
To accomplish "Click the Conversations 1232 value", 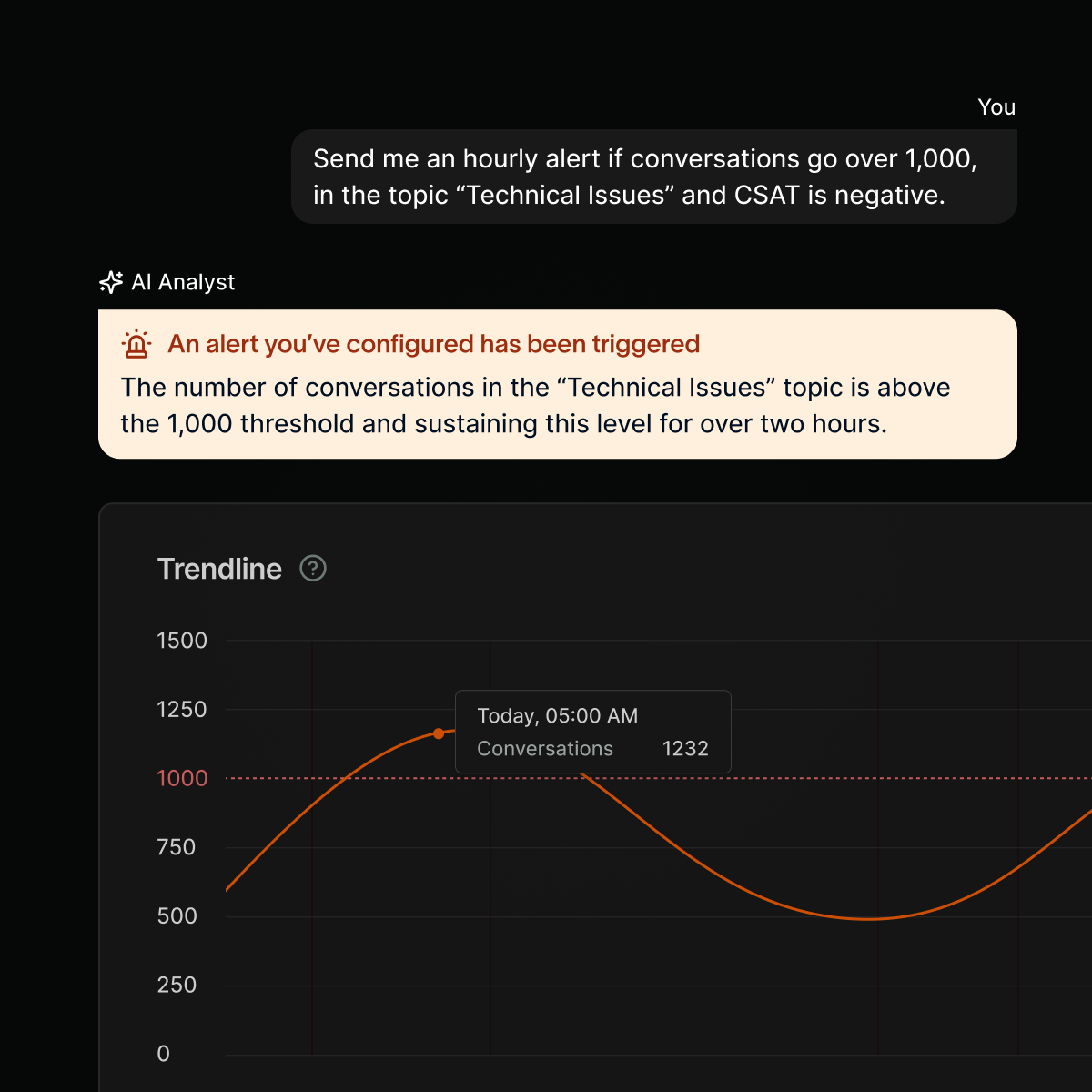I will (x=685, y=748).
